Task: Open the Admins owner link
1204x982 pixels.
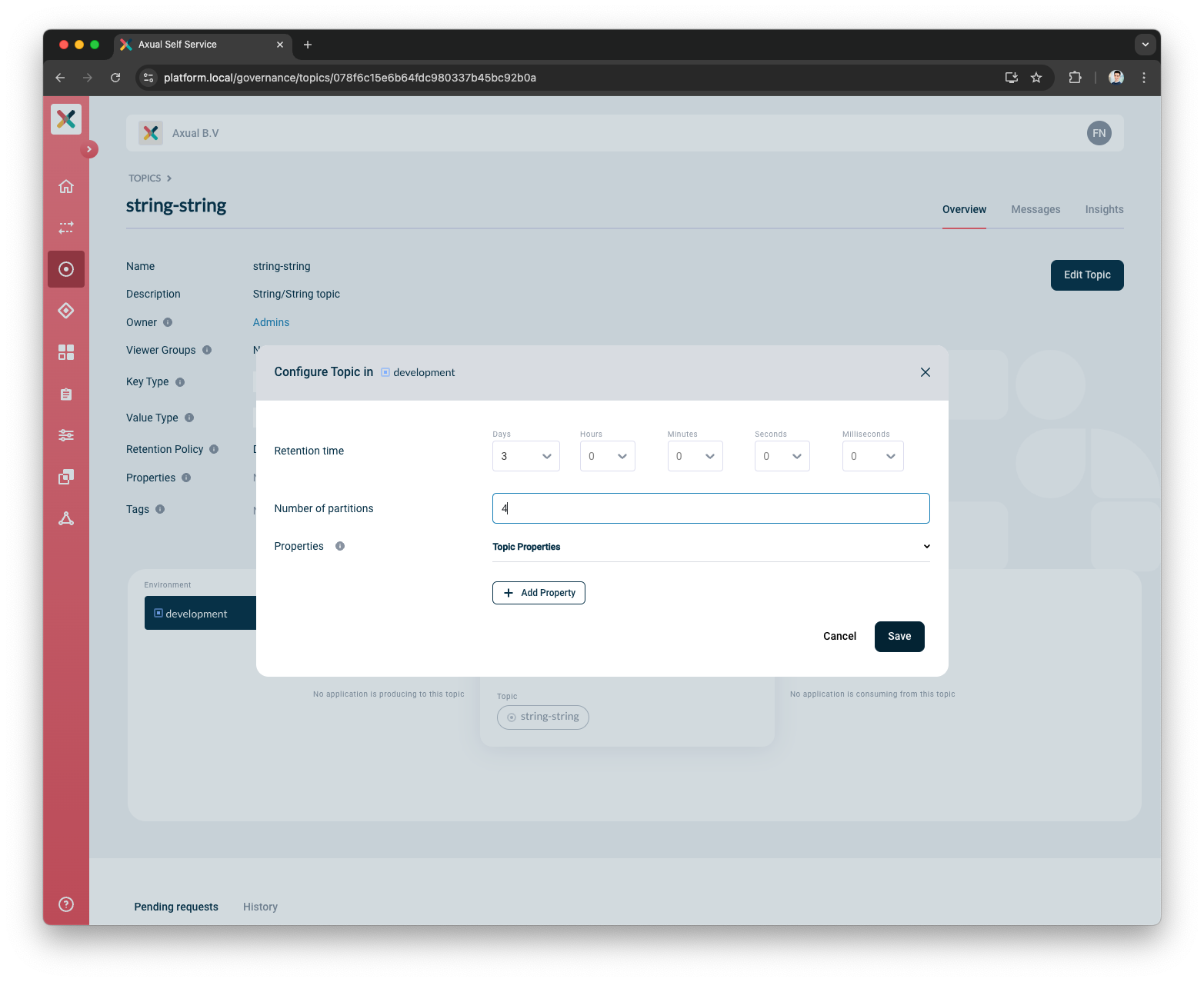Action: pos(271,322)
